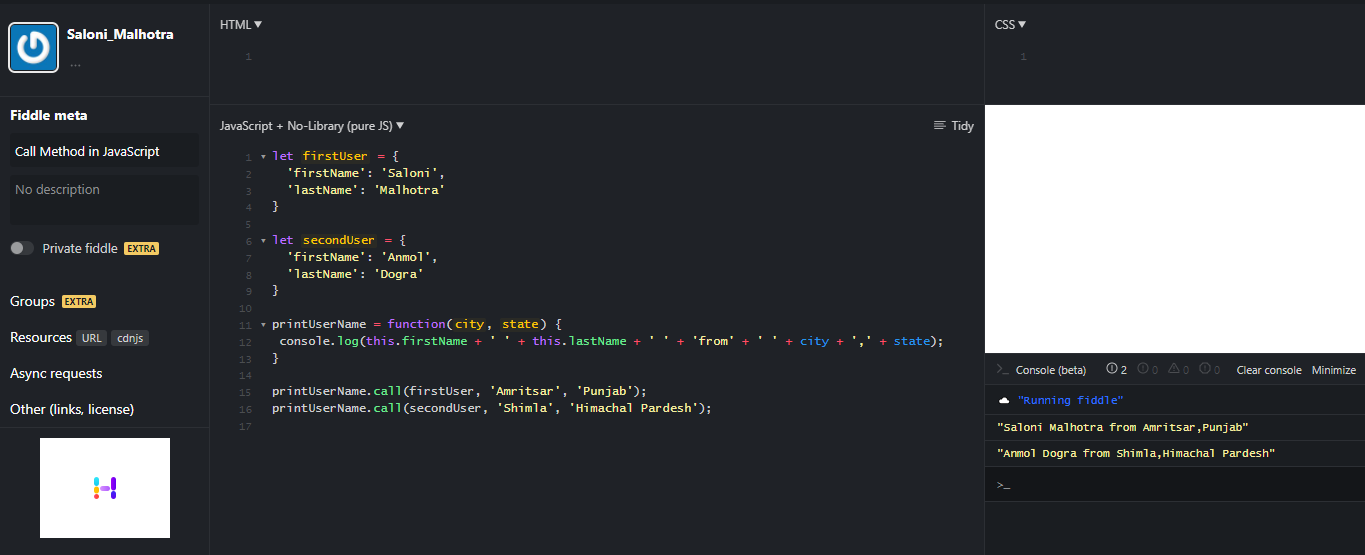Click the Tidy button

click(x=953, y=126)
